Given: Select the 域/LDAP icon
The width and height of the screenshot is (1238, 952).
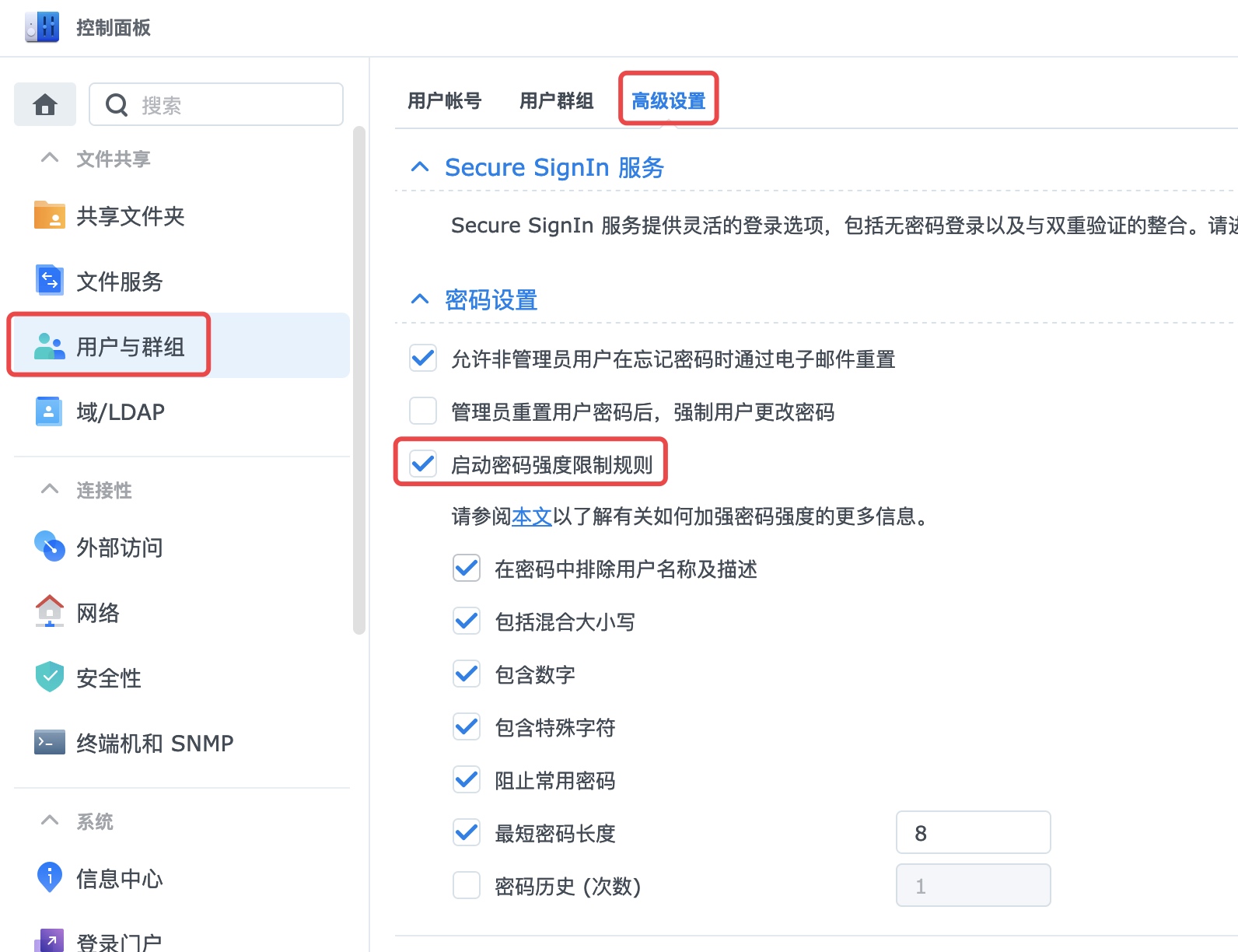Looking at the screenshot, I should (x=50, y=411).
